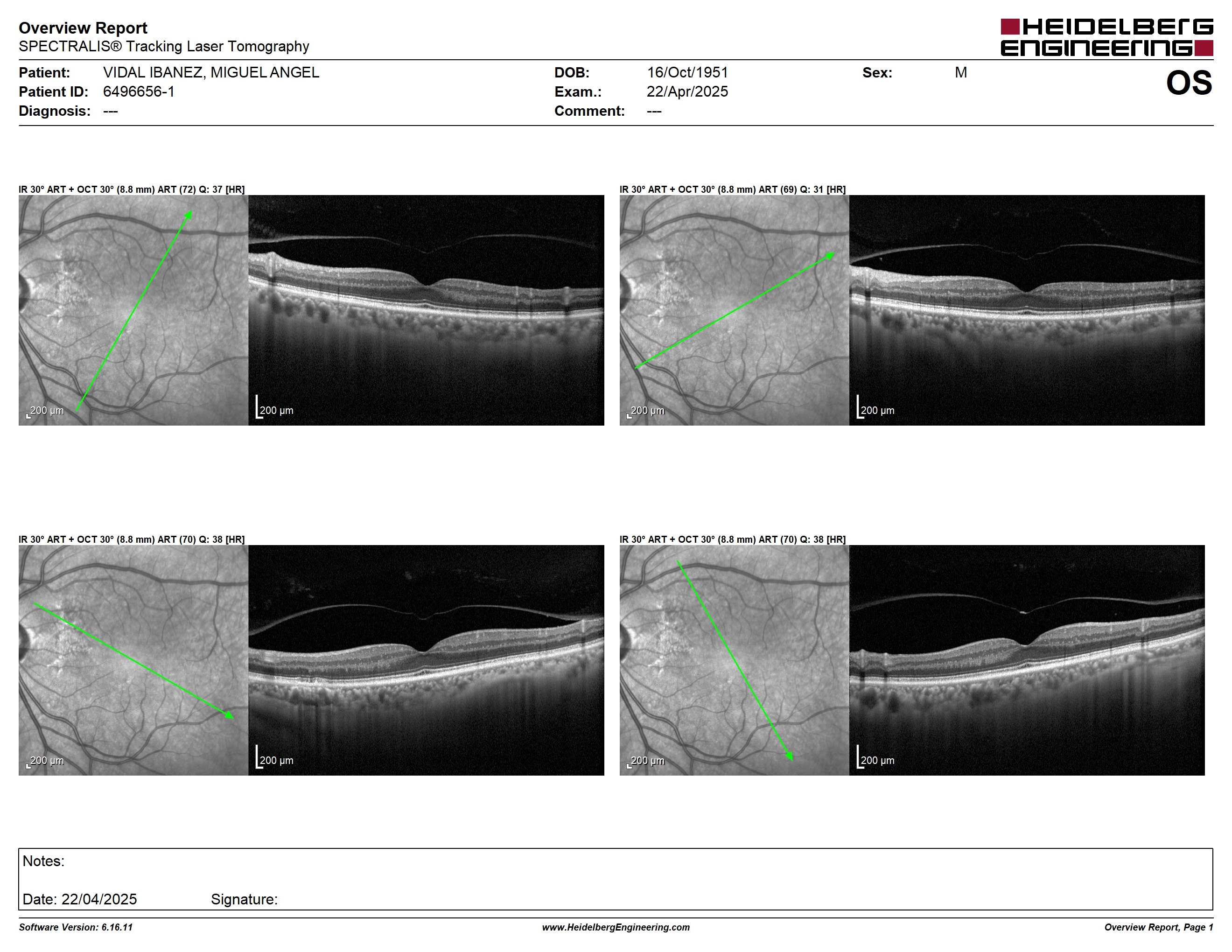
Task: Open the top-left IR fundus thumbnail
Action: coord(133,310)
